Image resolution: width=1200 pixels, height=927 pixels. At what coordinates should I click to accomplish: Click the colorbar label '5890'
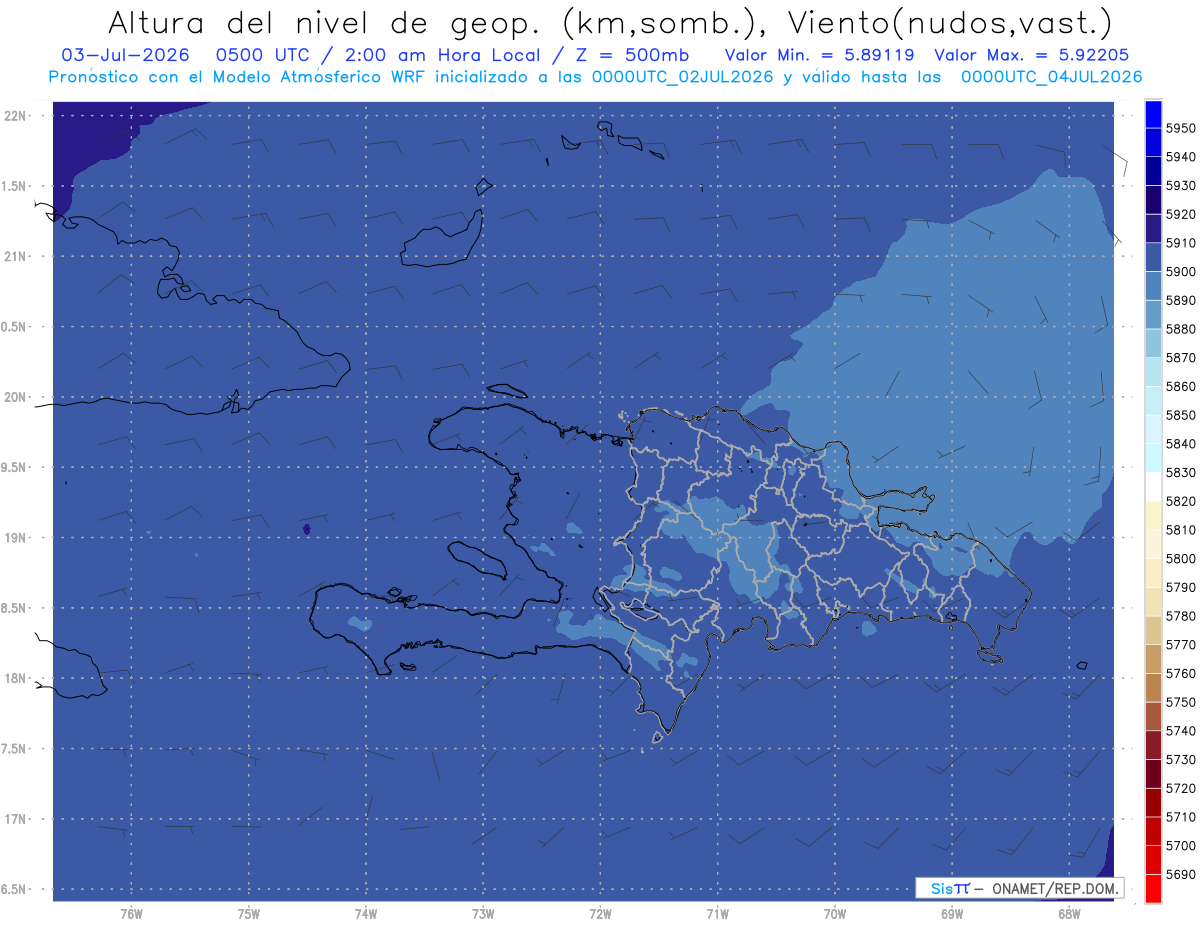click(x=1181, y=300)
